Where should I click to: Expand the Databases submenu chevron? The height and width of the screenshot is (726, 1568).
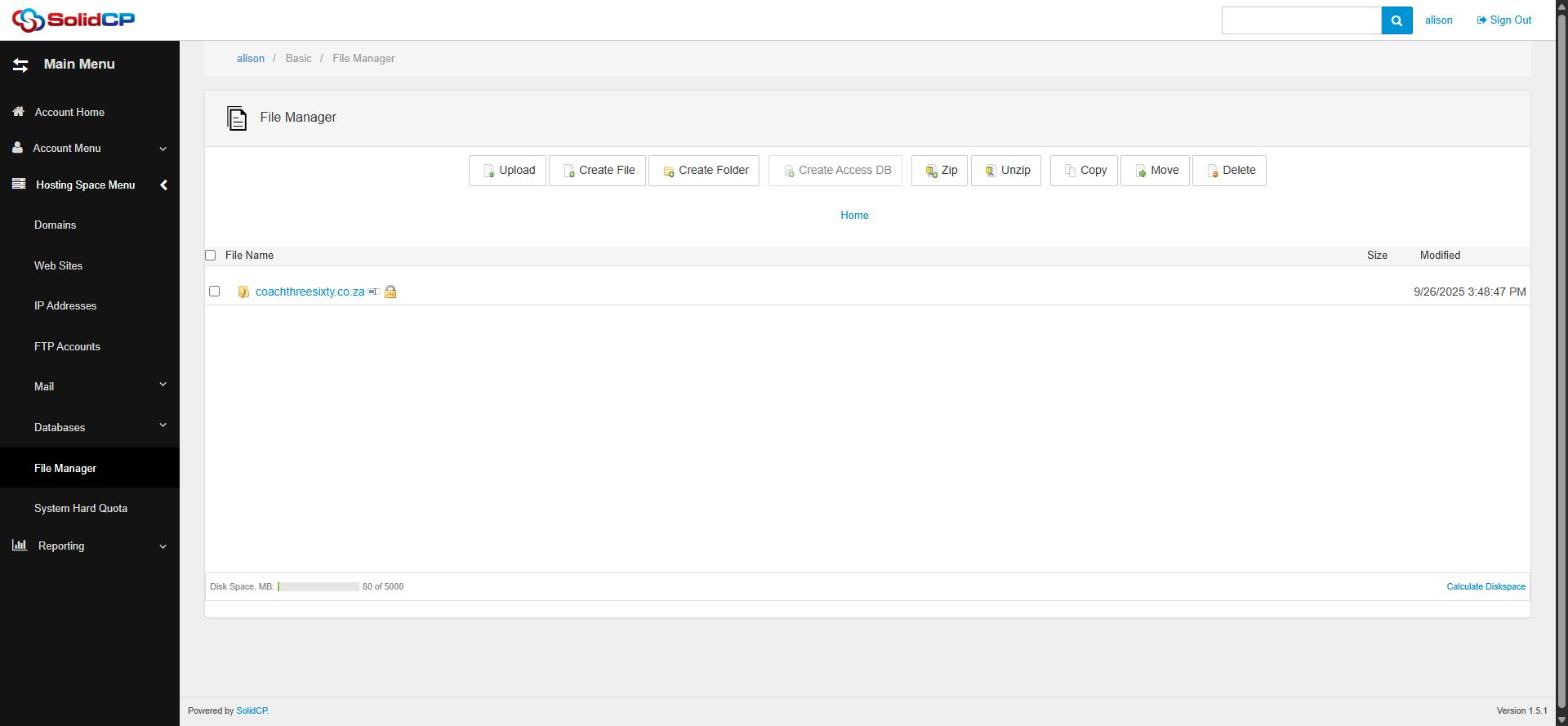163,425
